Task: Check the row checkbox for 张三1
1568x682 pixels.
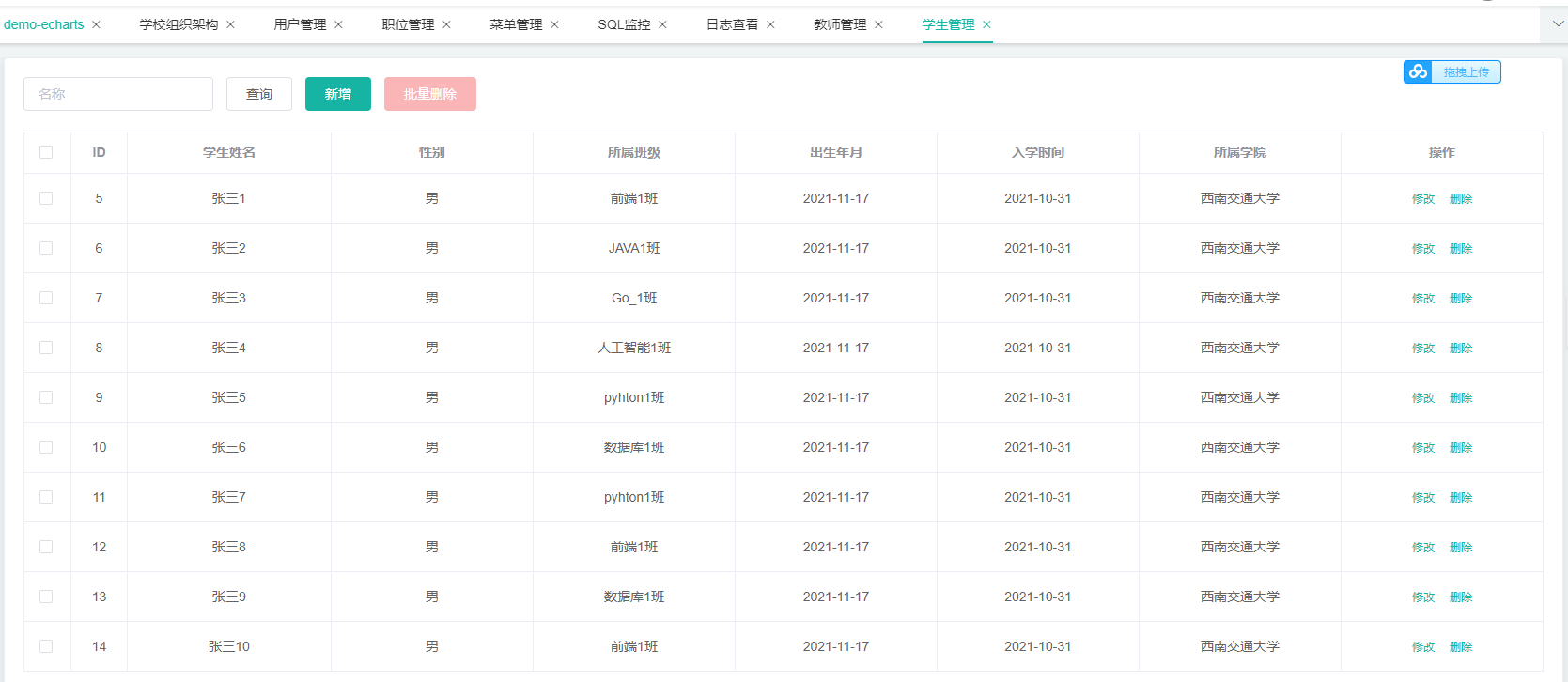Action: pyautogui.click(x=46, y=198)
